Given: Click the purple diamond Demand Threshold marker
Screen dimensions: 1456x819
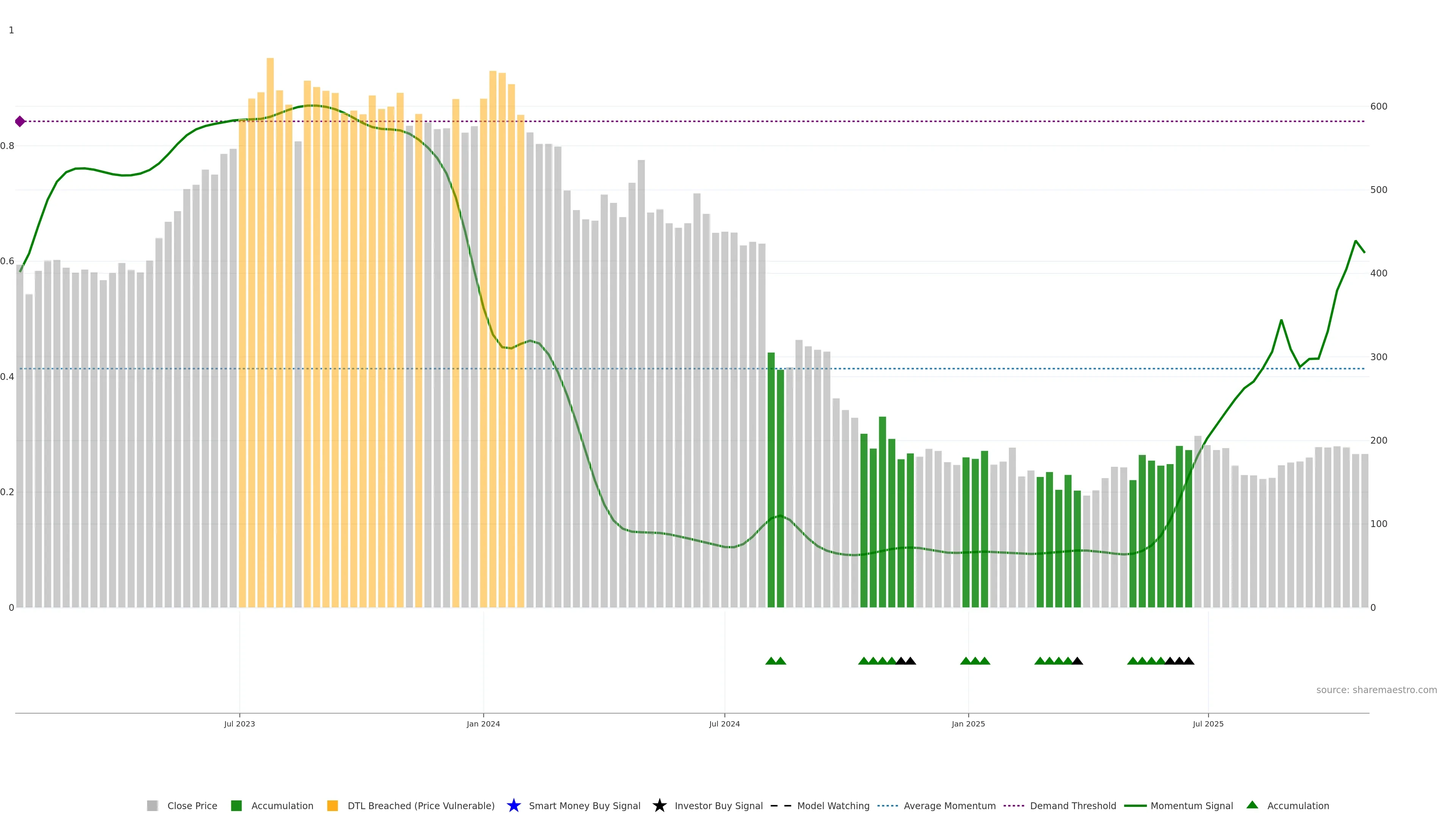Looking at the screenshot, I should [x=20, y=121].
